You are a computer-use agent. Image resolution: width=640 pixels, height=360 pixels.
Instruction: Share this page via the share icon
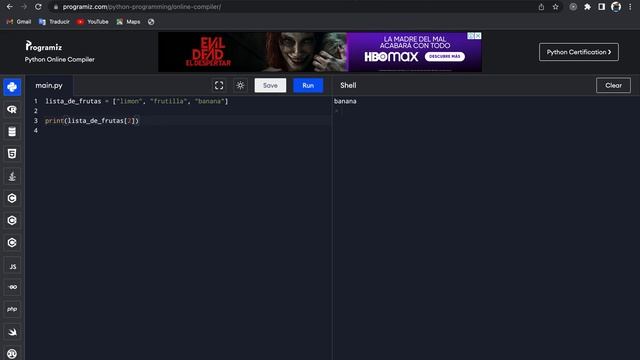click(541, 7)
